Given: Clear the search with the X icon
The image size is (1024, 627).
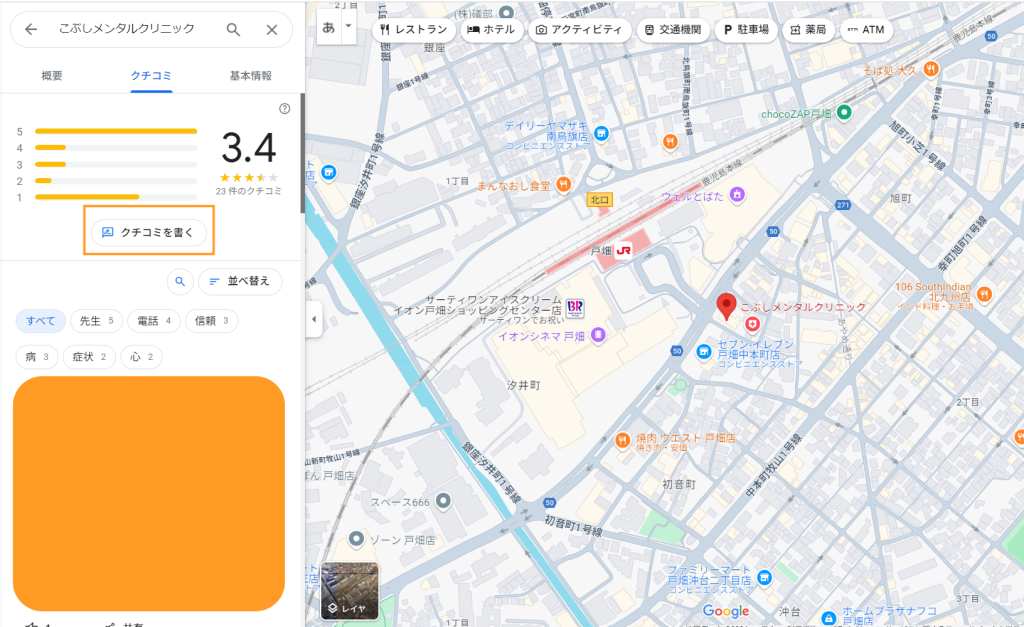Looking at the screenshot, I should click(271, 30).
